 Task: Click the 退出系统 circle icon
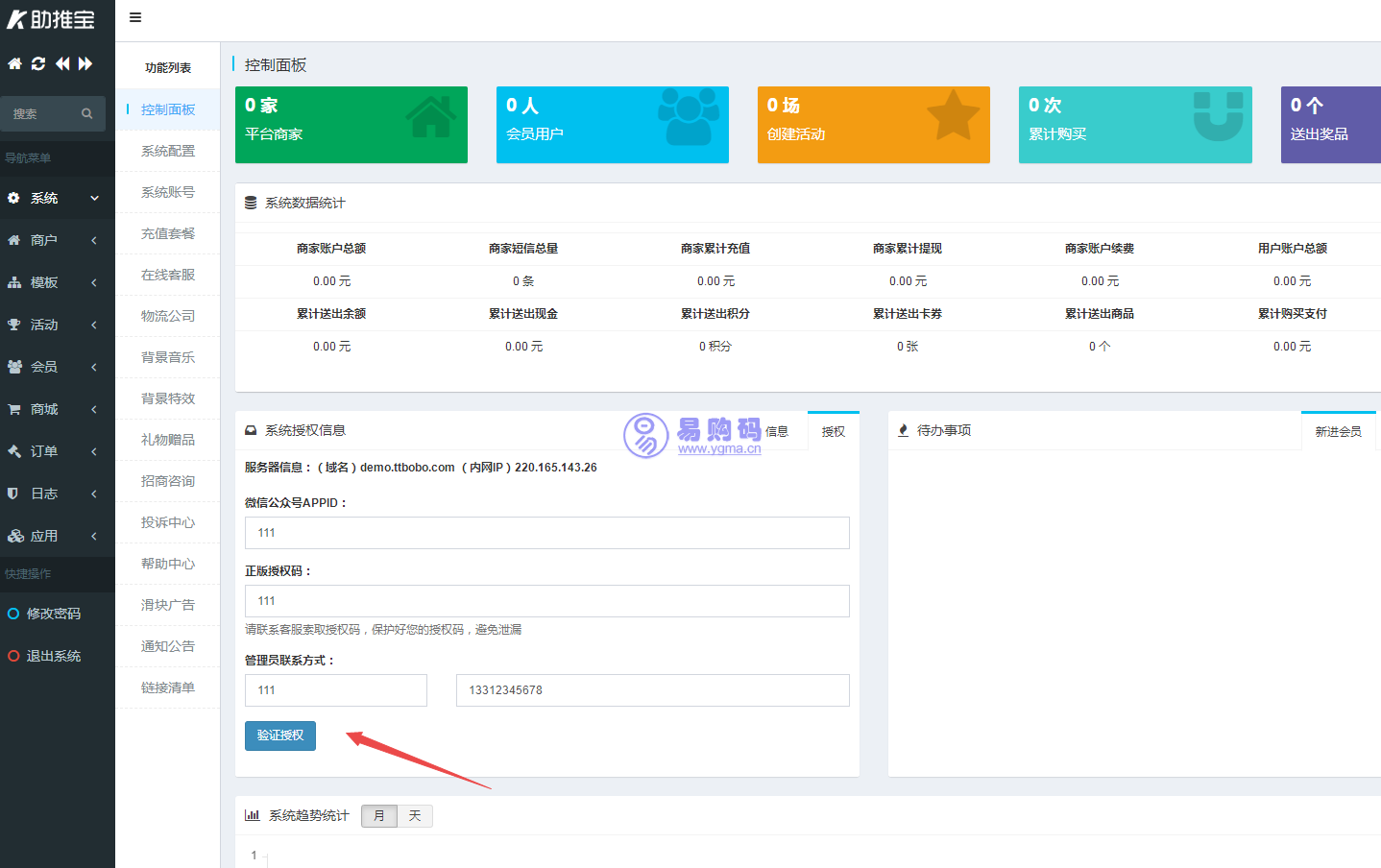[13, 656]
